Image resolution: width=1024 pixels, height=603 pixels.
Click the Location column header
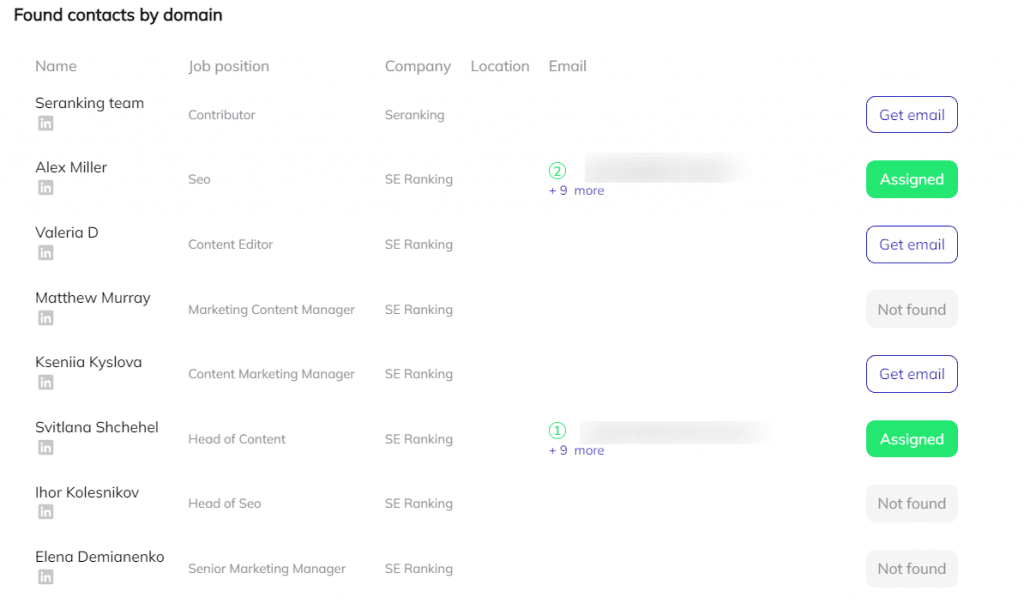500,66
